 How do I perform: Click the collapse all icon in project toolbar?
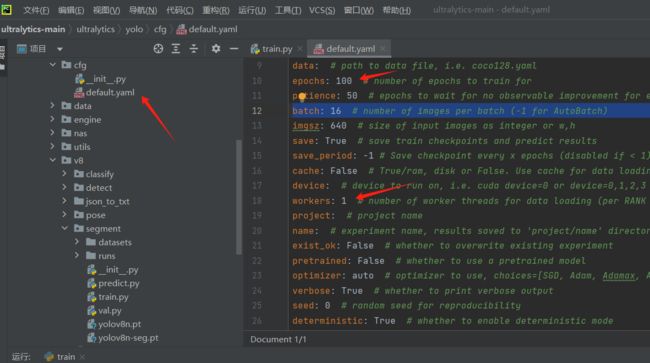click(x=194, y=49)
